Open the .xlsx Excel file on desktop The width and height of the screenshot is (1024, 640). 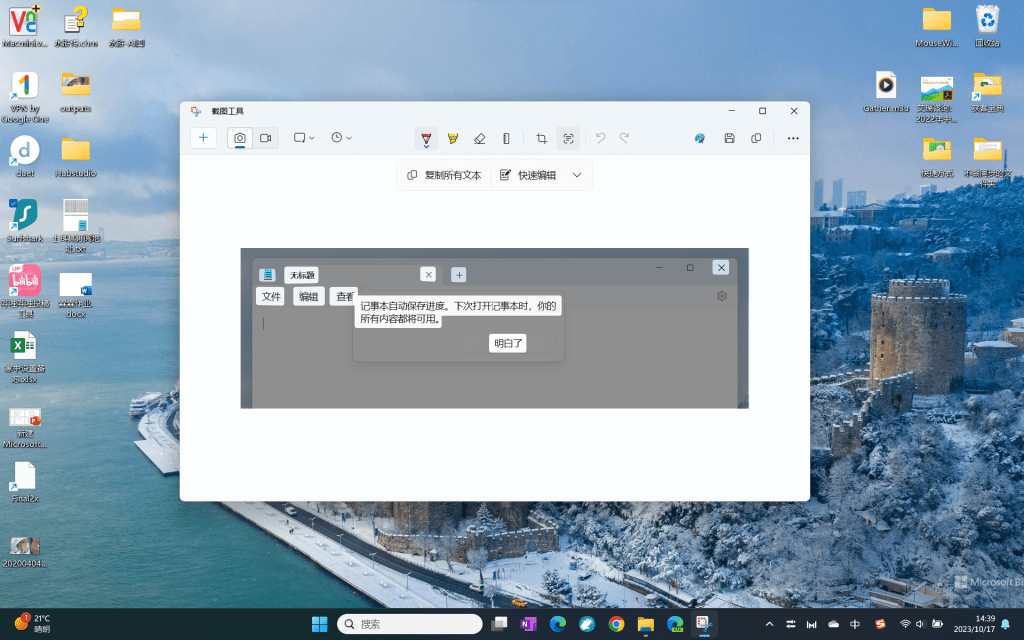click(x=24, y=357)
